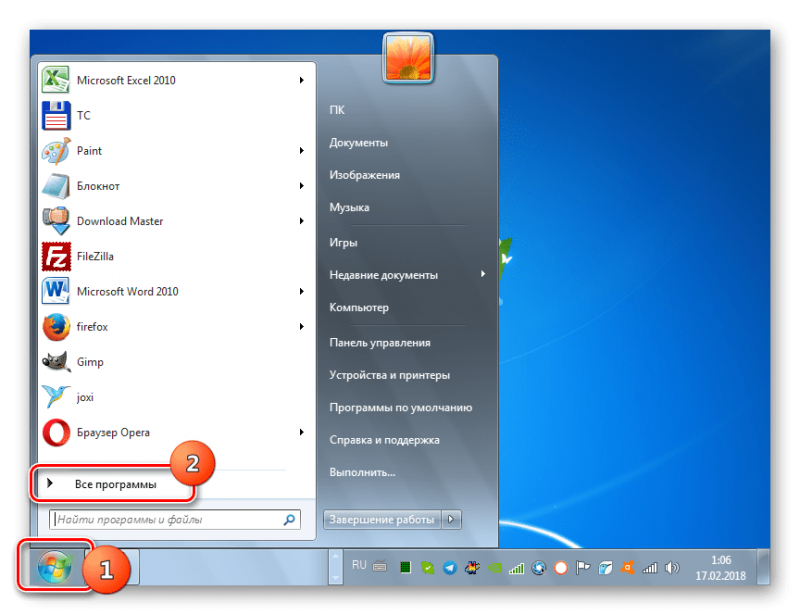Open Telegram tray icon
This screenshot has height=615, width=800.
point(449,568)
